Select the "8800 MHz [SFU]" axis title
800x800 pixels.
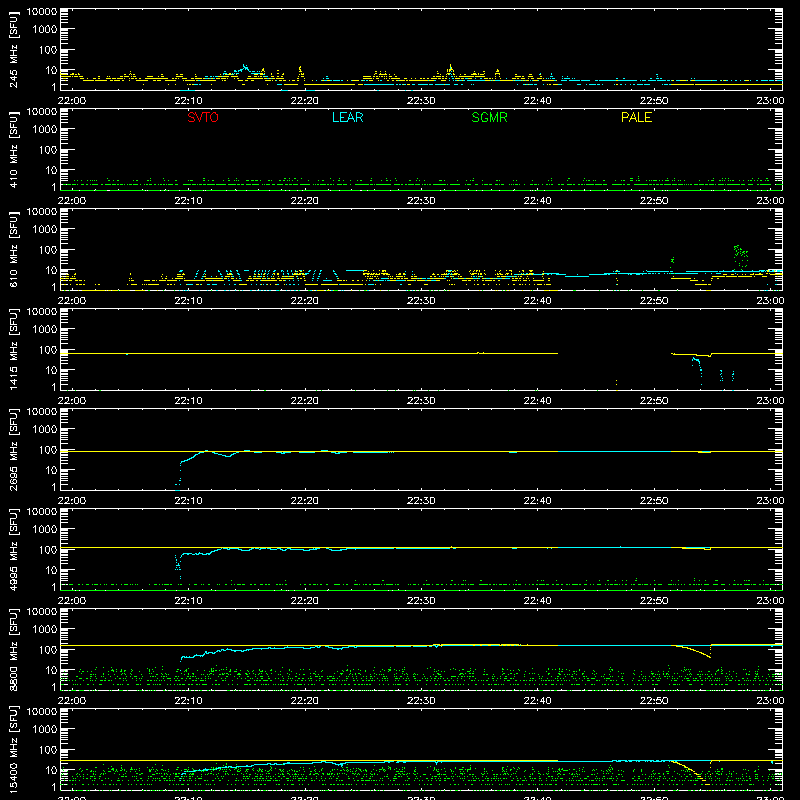click(x=14, y=650)
